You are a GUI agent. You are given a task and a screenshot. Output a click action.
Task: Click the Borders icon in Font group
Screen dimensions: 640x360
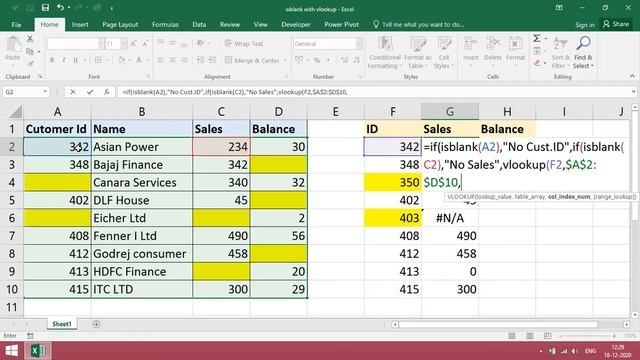click(x=98, y=60)
